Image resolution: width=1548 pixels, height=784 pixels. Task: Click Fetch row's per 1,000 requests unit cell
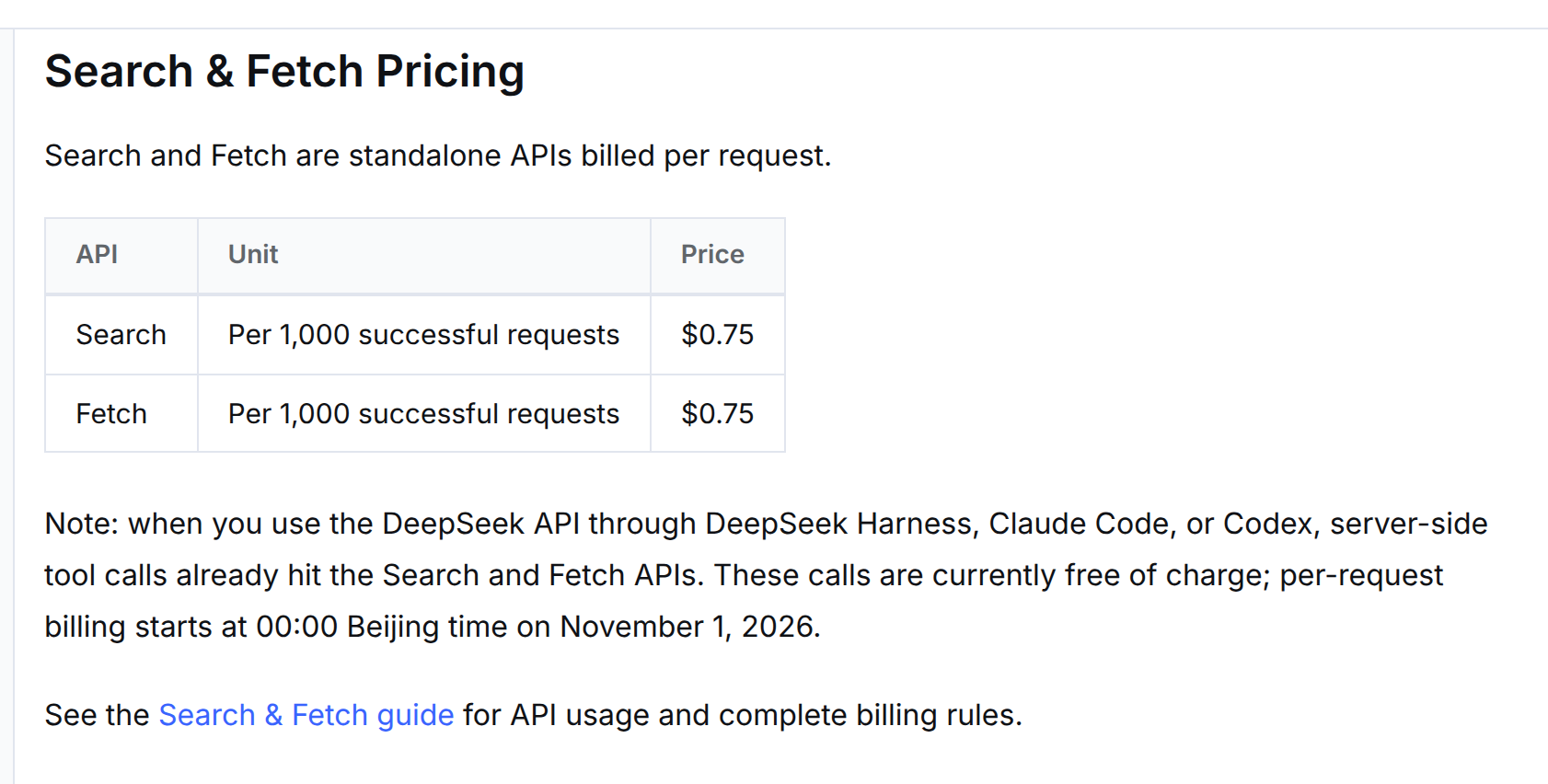pos(424,414)
